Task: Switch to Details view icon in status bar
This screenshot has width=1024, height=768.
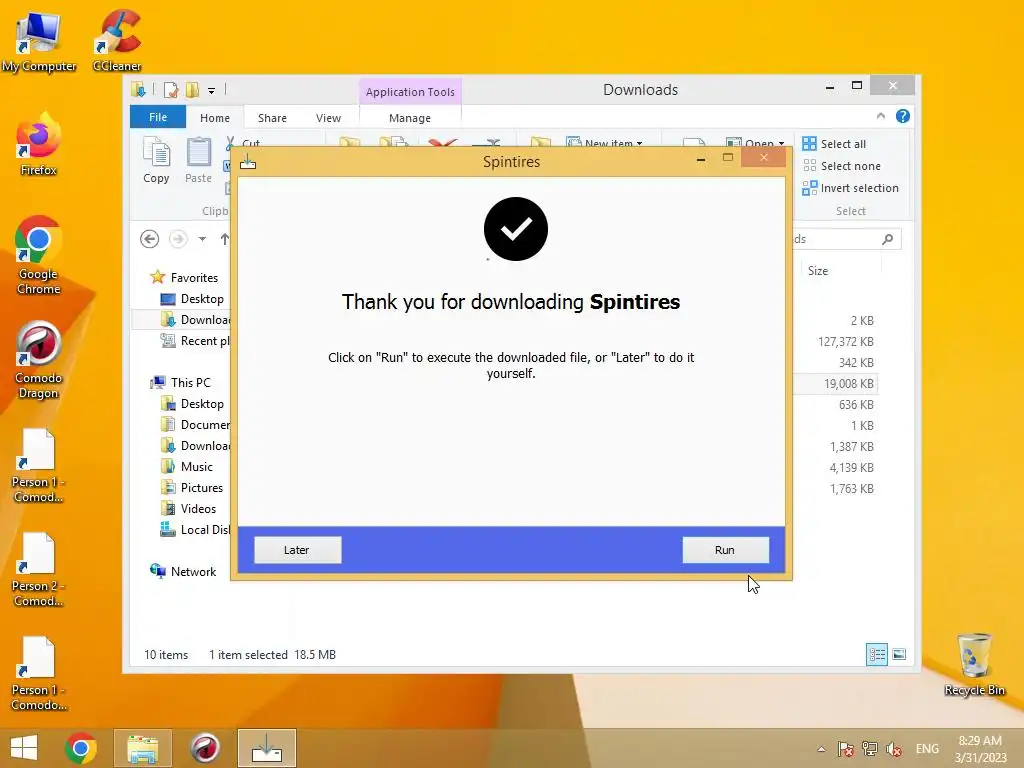Action: click(876, 654)
